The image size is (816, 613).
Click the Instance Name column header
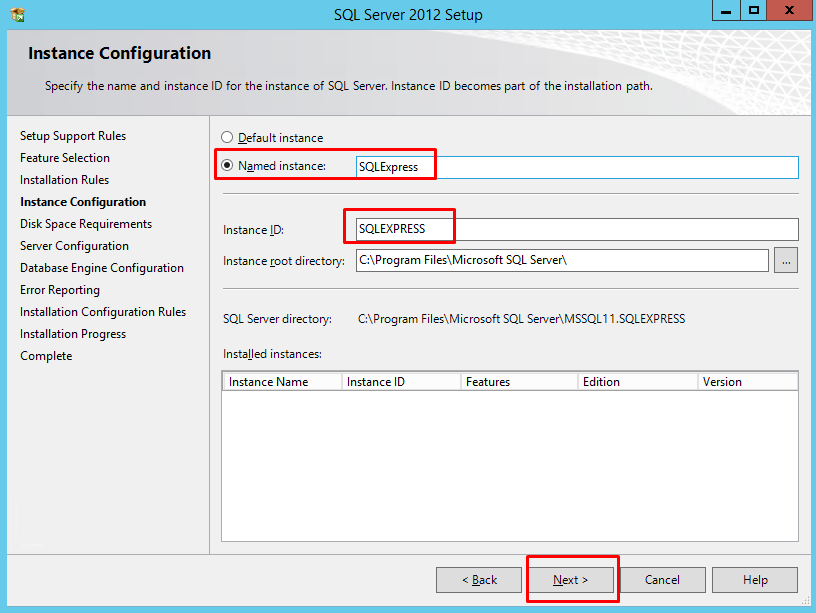(282, 382)
